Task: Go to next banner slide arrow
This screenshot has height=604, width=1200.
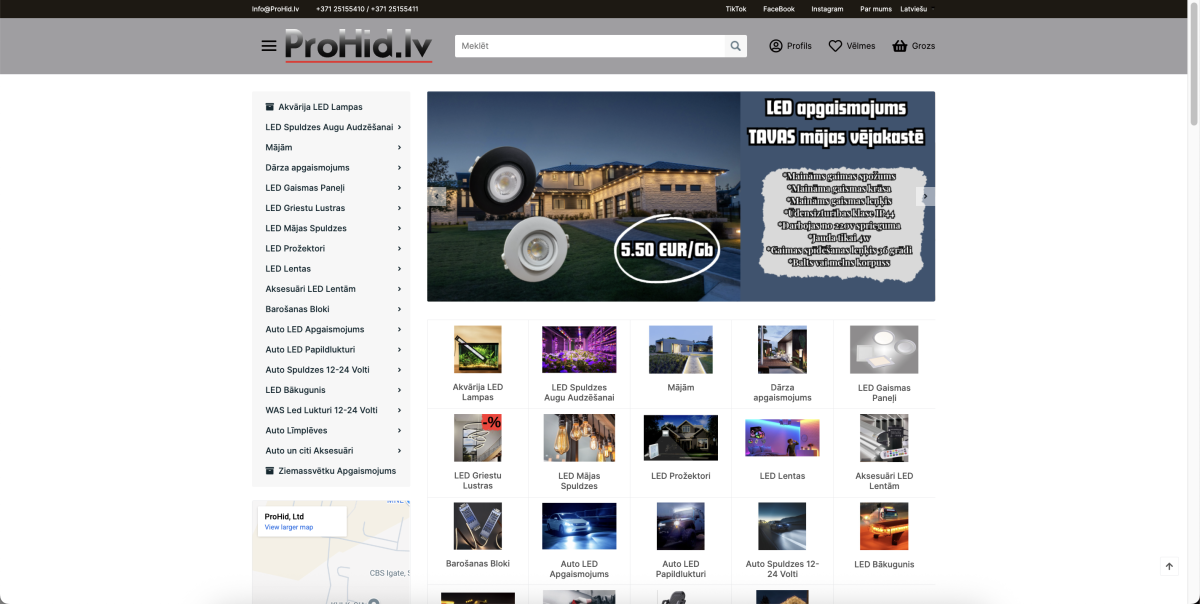Action: tap(926, 197)
